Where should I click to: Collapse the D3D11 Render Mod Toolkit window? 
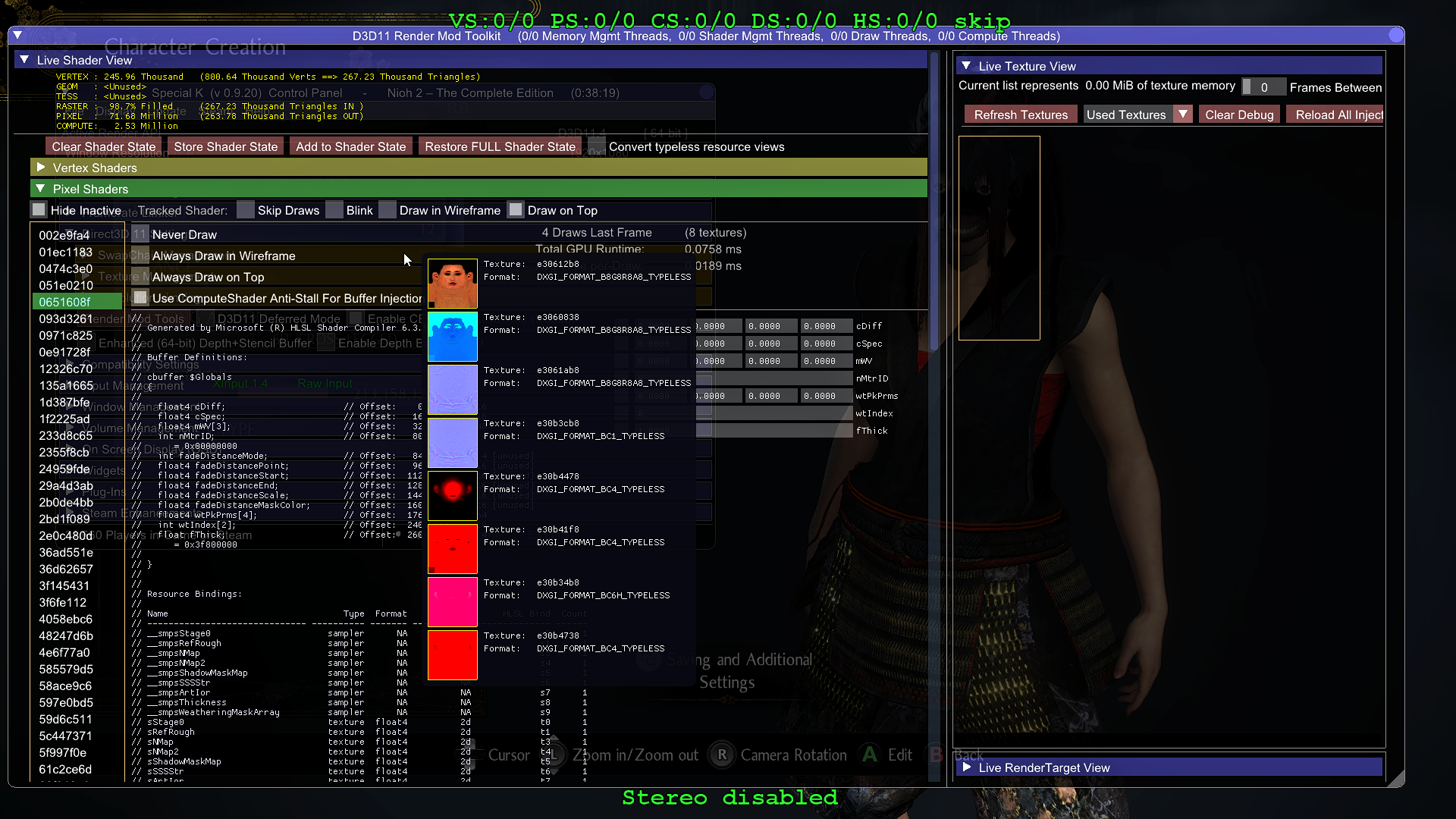click(17, 36)
